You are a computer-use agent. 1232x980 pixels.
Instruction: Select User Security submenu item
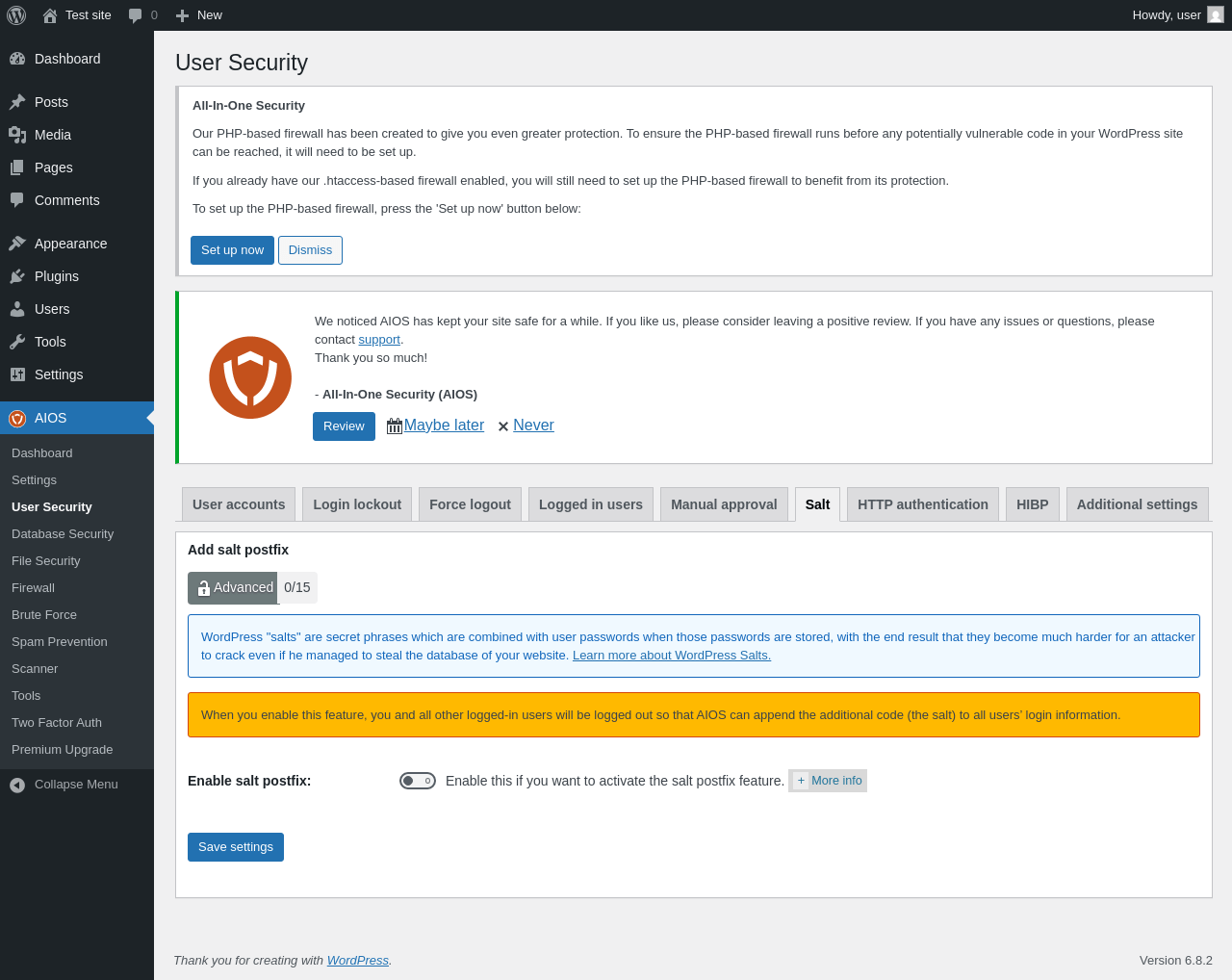coord(77,507)
